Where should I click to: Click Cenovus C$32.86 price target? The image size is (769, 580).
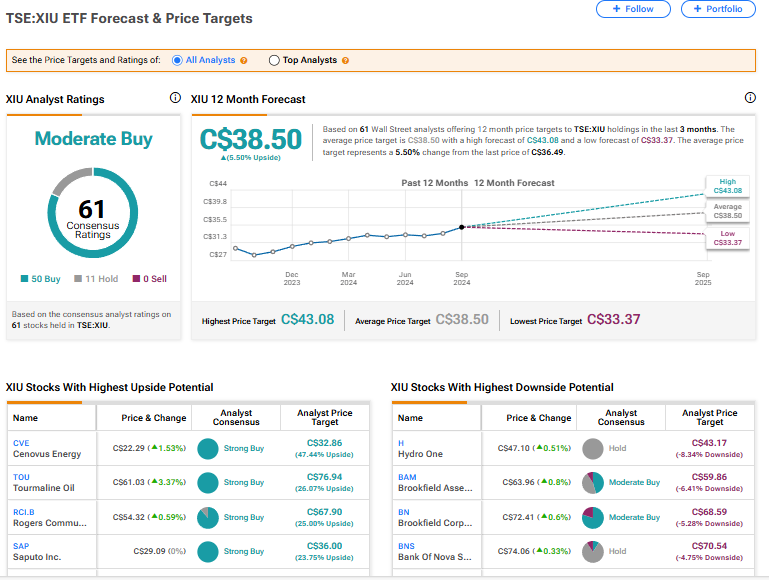pos(324,443)
